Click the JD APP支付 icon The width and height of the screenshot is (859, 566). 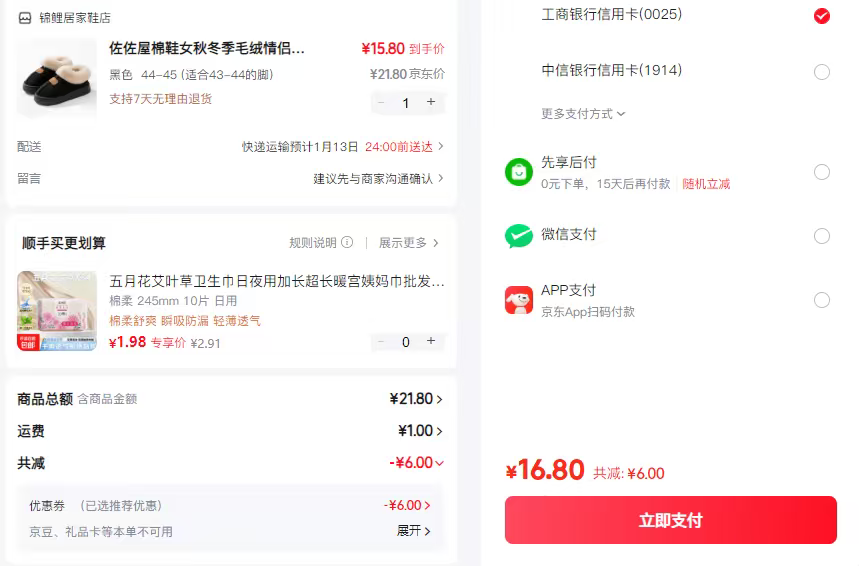coord(519,300)
